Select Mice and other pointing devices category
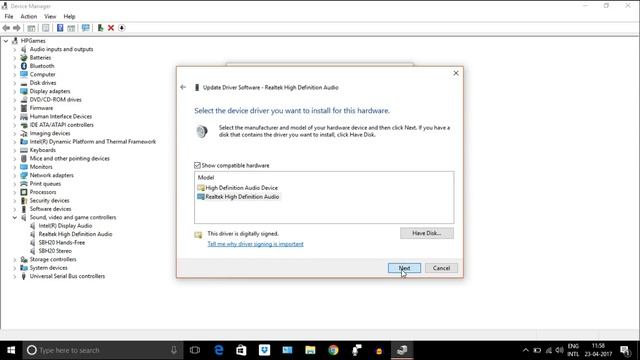Screen dimensions: 640x360 [69, 158]
